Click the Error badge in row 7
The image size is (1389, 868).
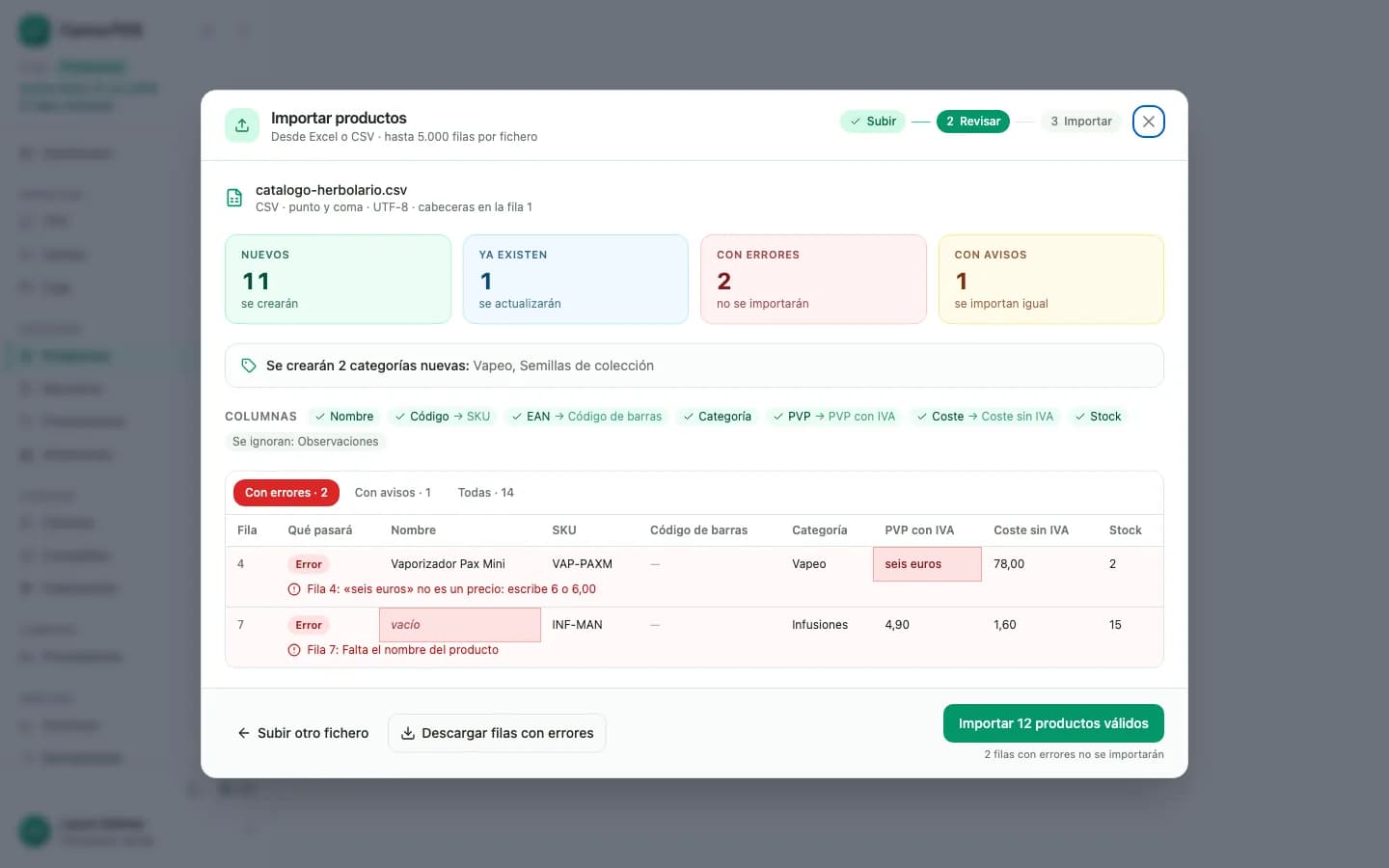309,625
